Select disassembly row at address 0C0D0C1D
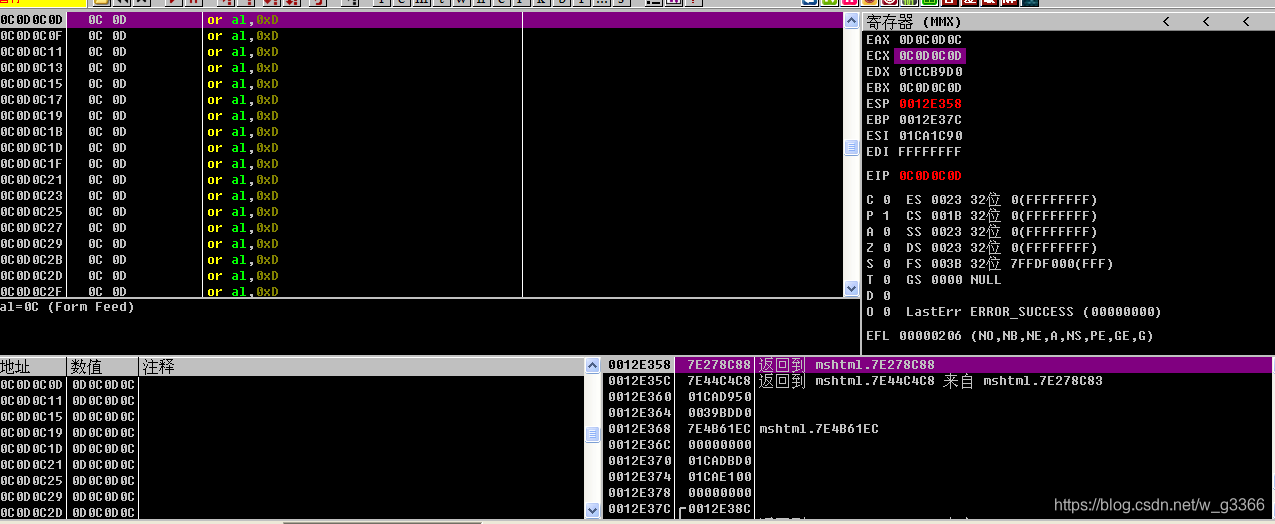The width and height of the screenshot is (1275, 524). 421,148
